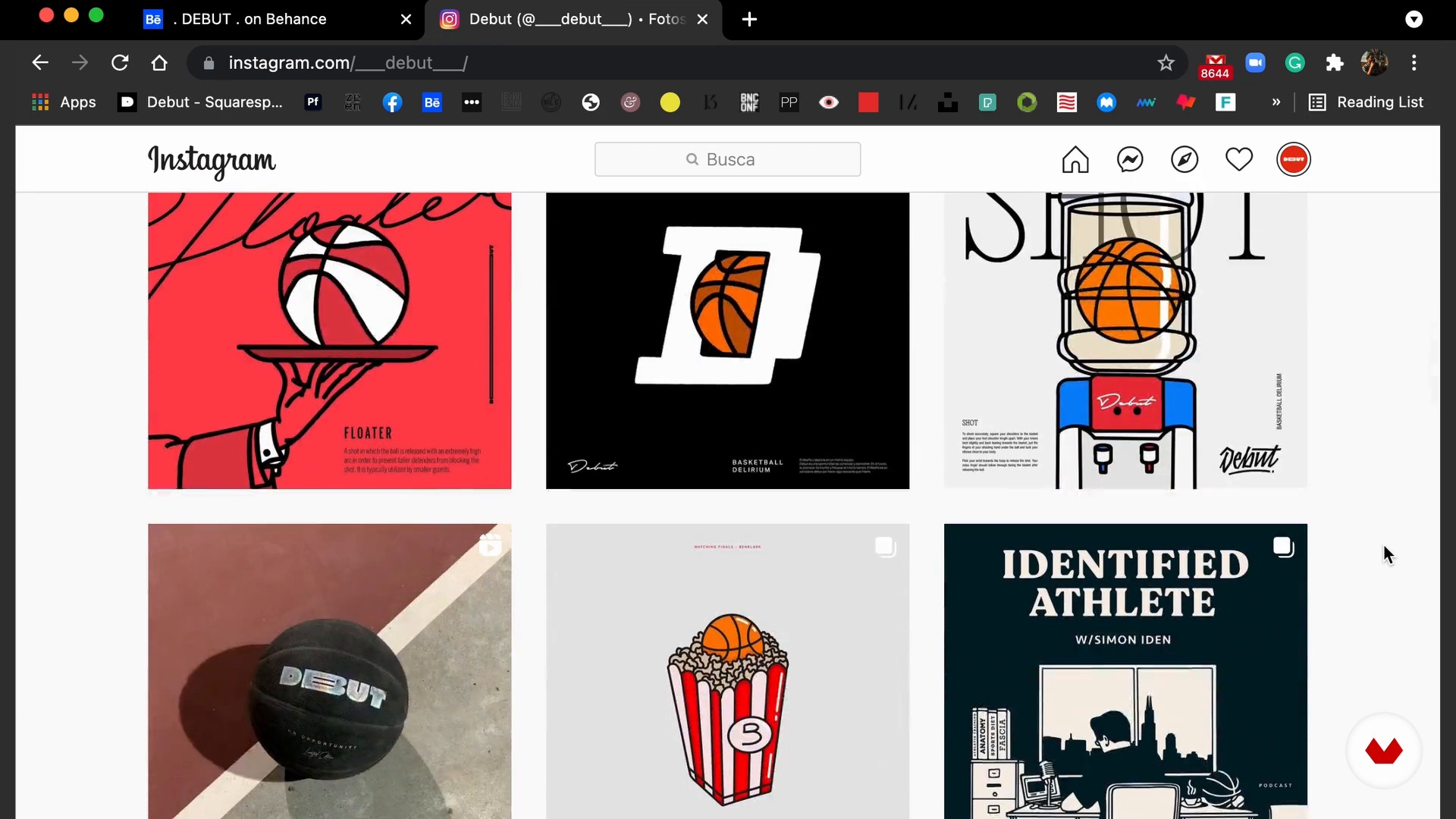Close the DEBUT on Behance tab
1456x819 pixels.
406,20
